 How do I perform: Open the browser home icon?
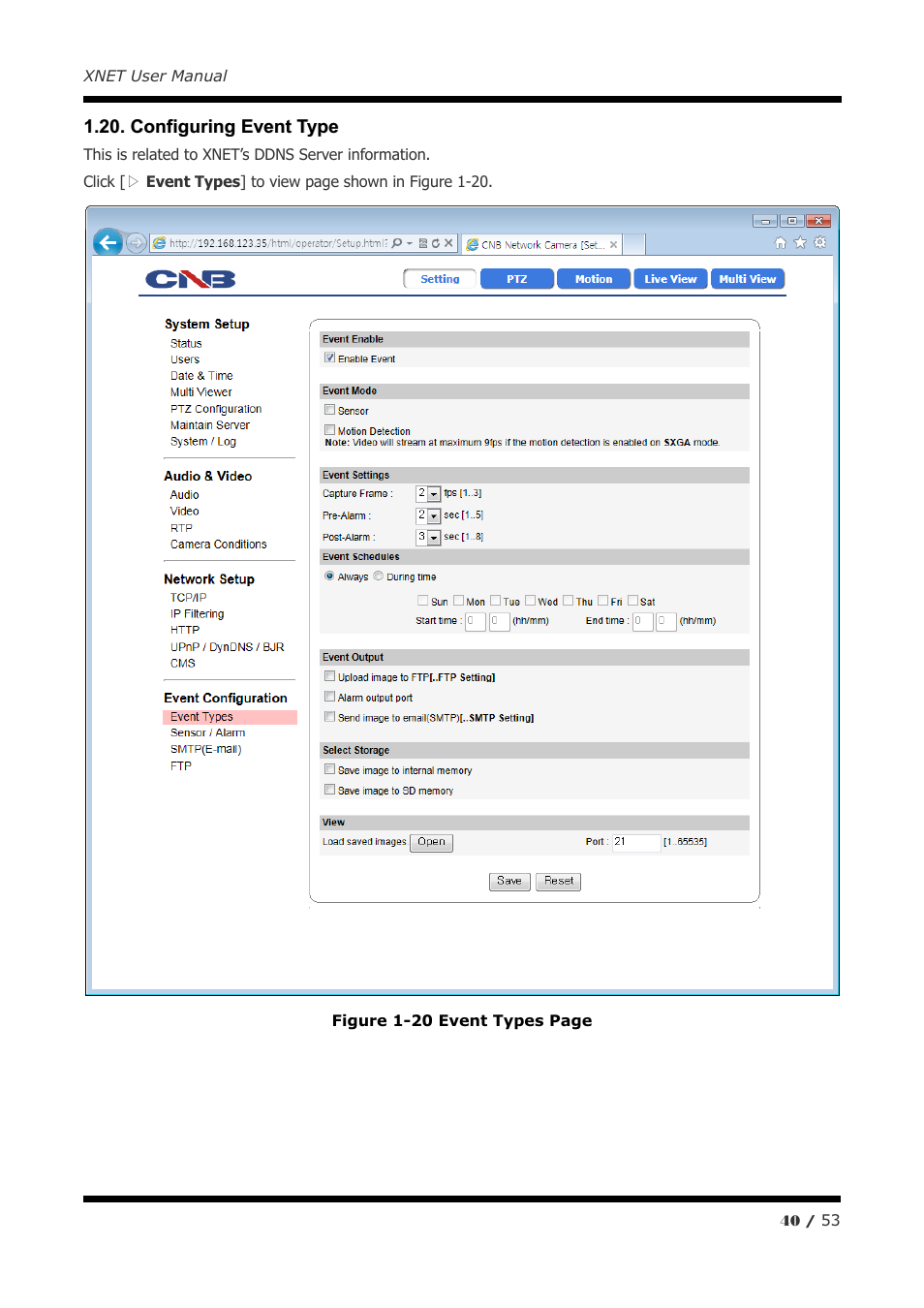click(781, 243)
